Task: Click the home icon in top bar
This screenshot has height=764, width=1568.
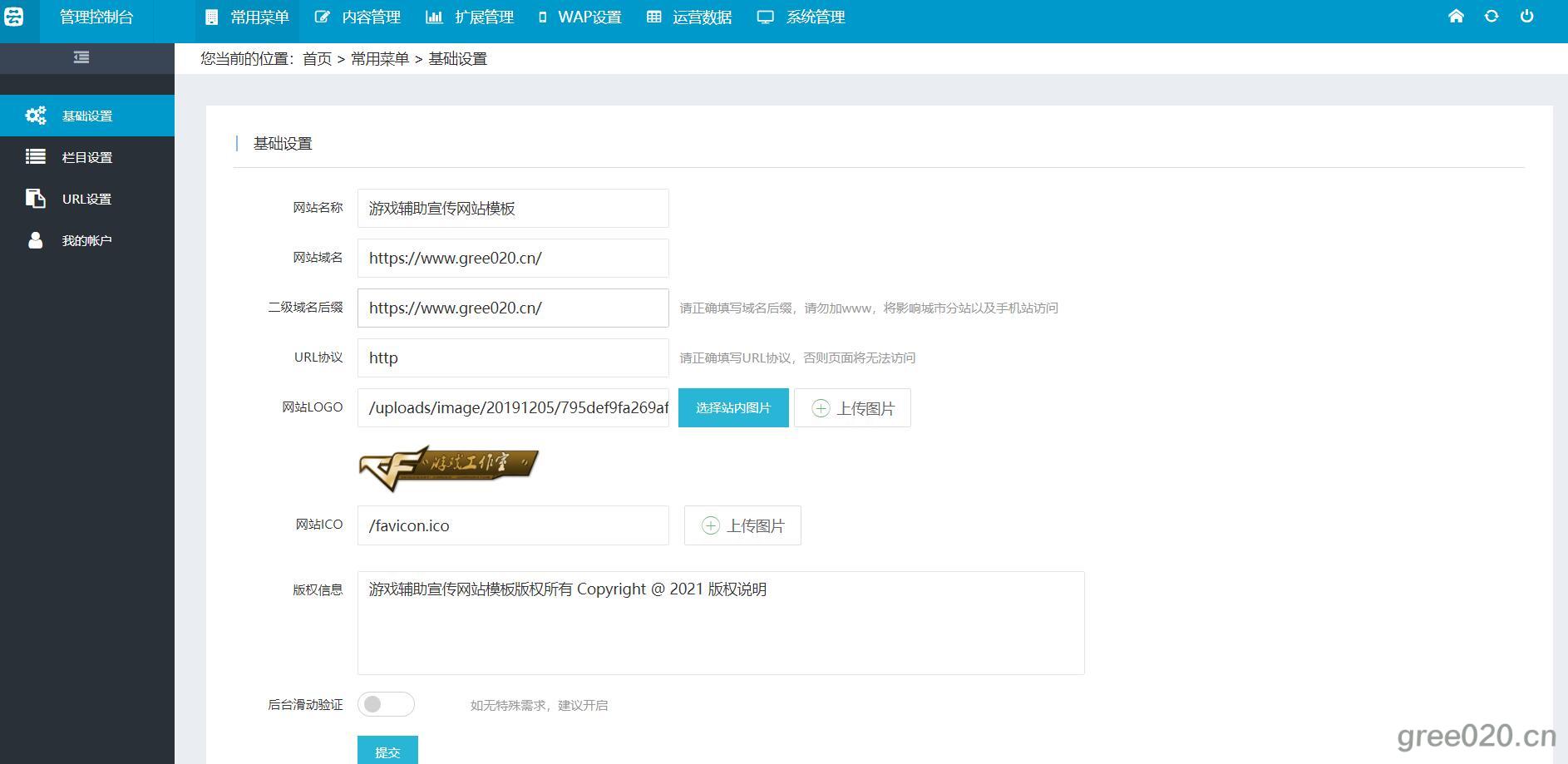Action: [x=1456, y=17]
